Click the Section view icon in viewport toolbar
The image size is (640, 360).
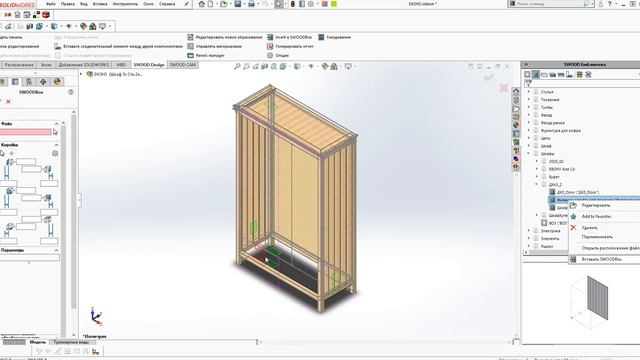[x=264, y=66]
